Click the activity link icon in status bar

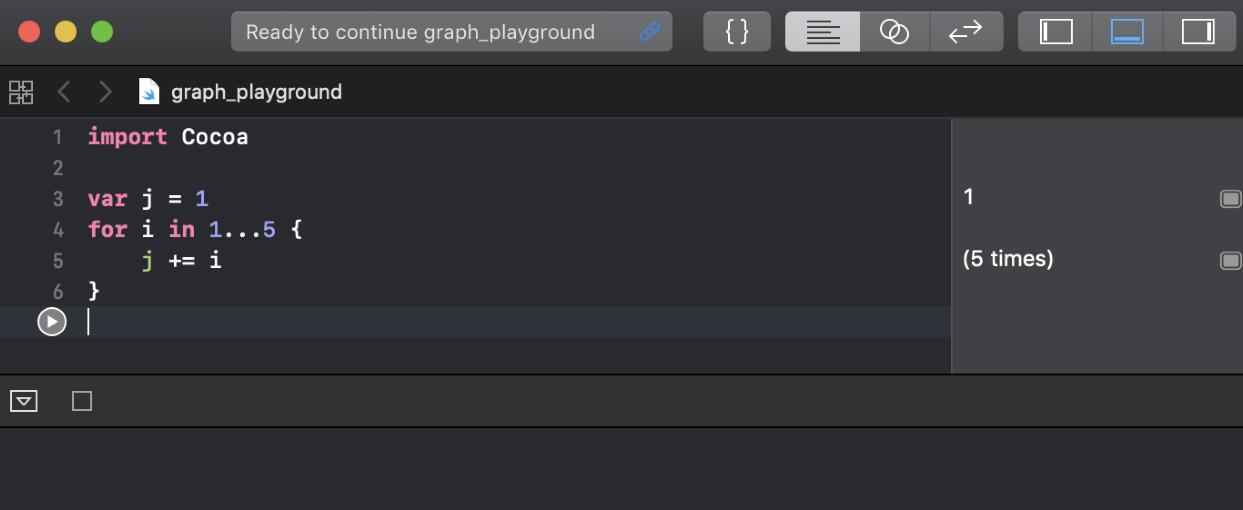click(x=650, y=32)
